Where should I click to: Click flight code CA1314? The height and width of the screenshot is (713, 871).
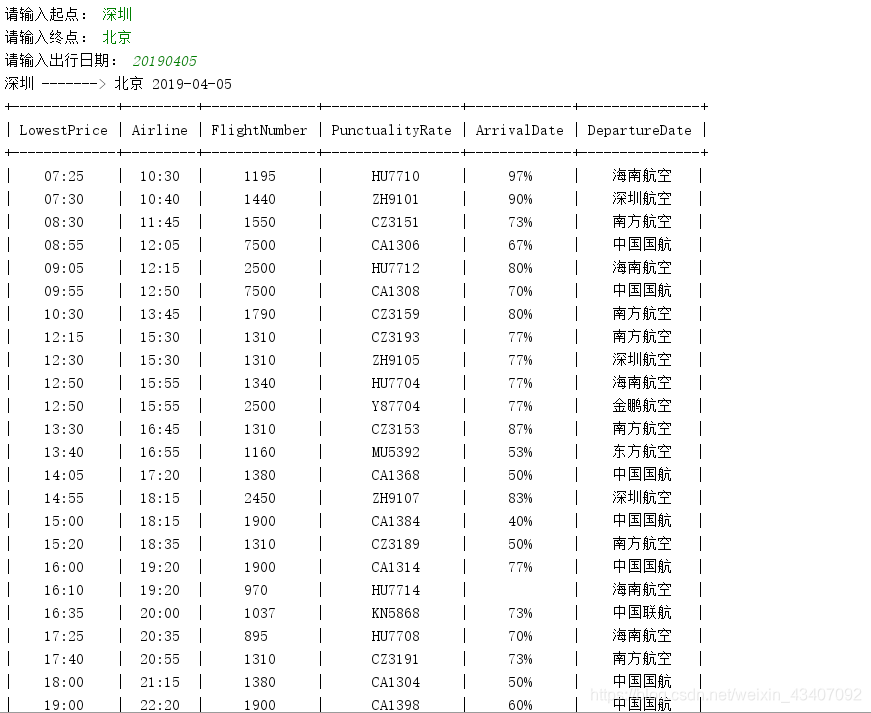point(396,567)
